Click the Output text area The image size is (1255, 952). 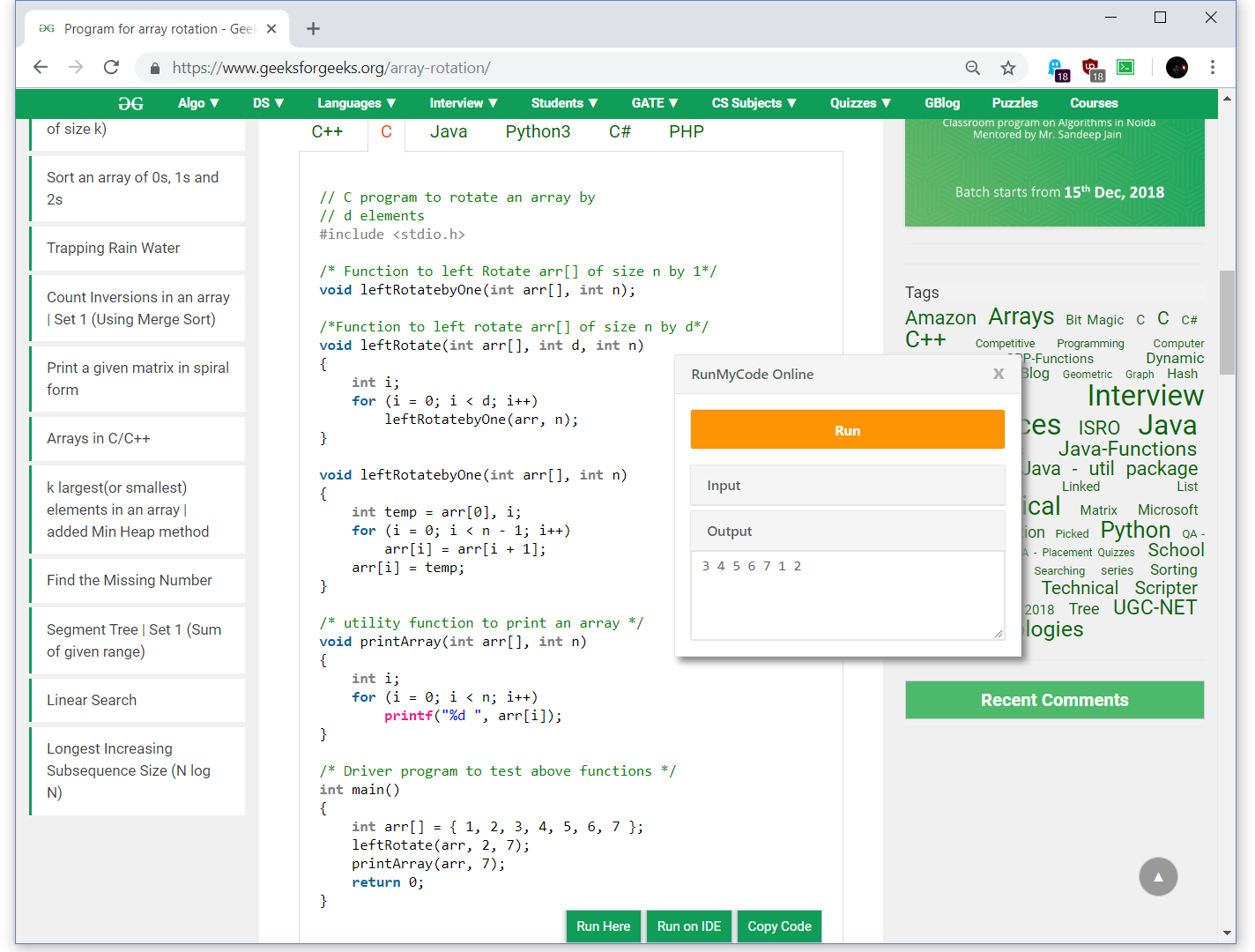tap(848, 595)
